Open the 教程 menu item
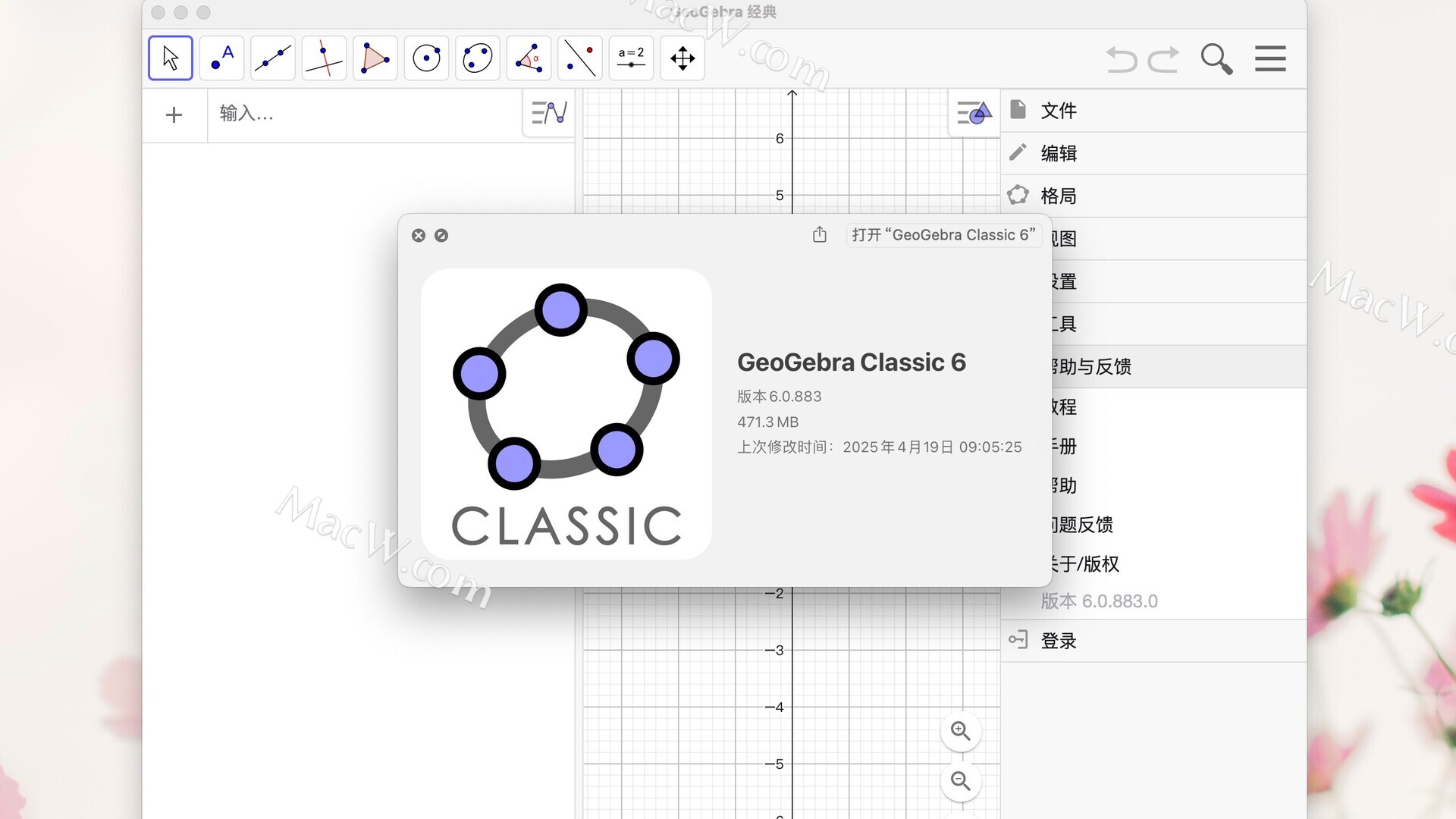1456x819 pixels. pyautogui.click(x=1178, y=406)
